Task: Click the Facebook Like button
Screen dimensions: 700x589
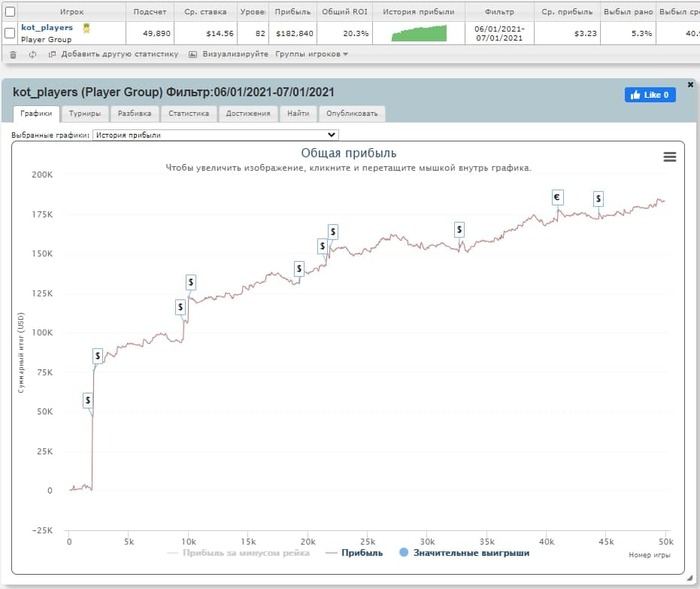Action: click(650, 95)
